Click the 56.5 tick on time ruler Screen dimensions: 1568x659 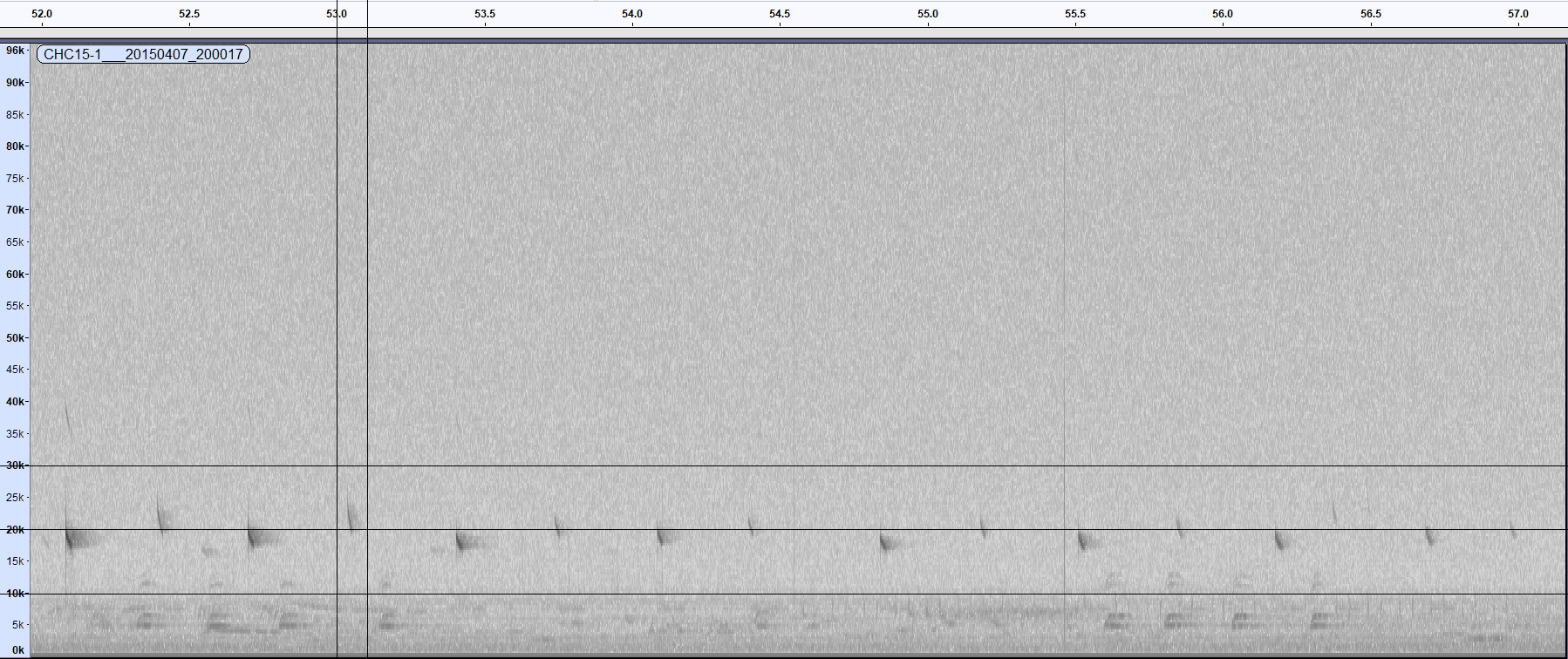[1371, 14]
